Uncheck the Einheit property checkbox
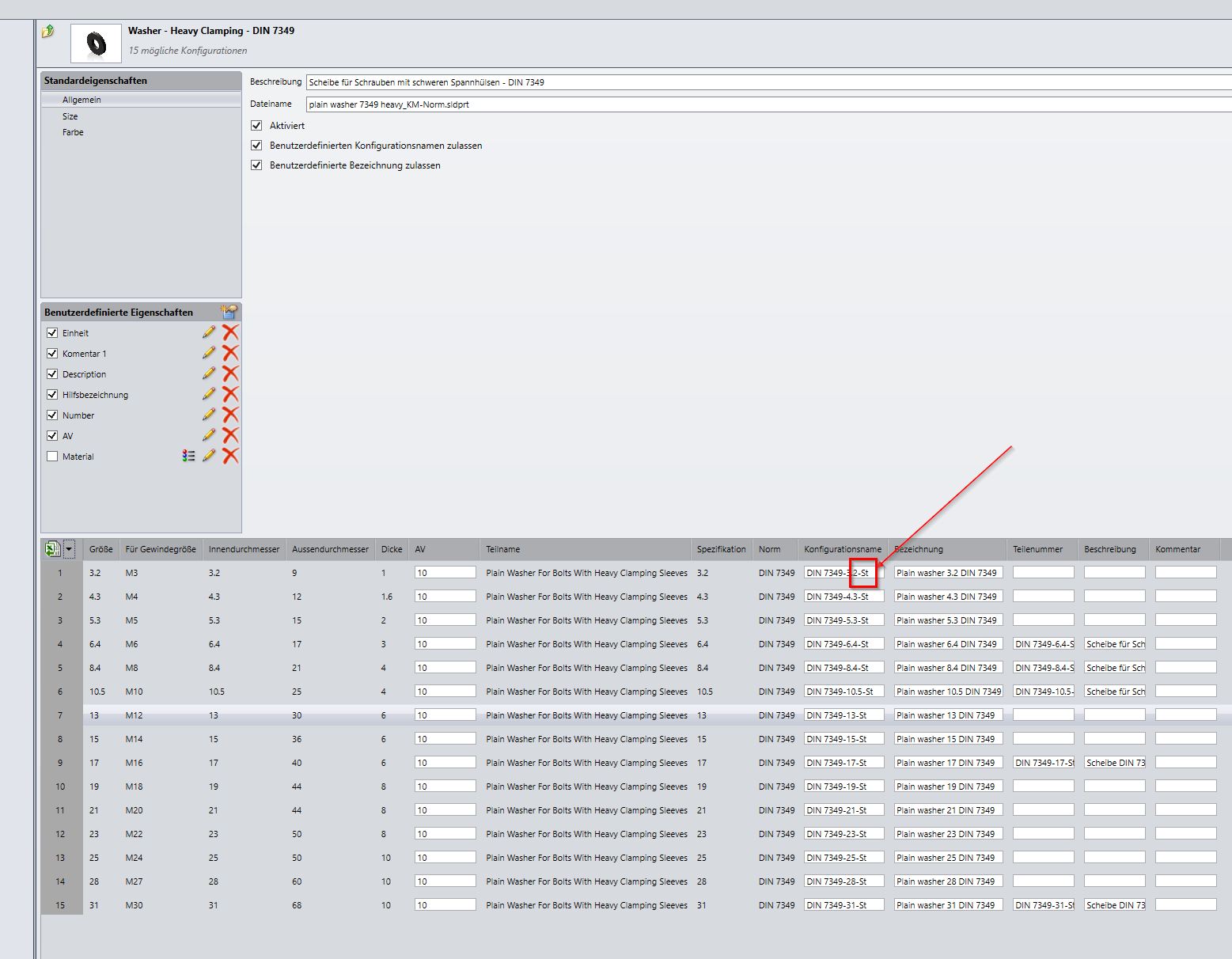The height and width of the screenshot is (959, 1232). pyautogui.click(x=52, y=333)
